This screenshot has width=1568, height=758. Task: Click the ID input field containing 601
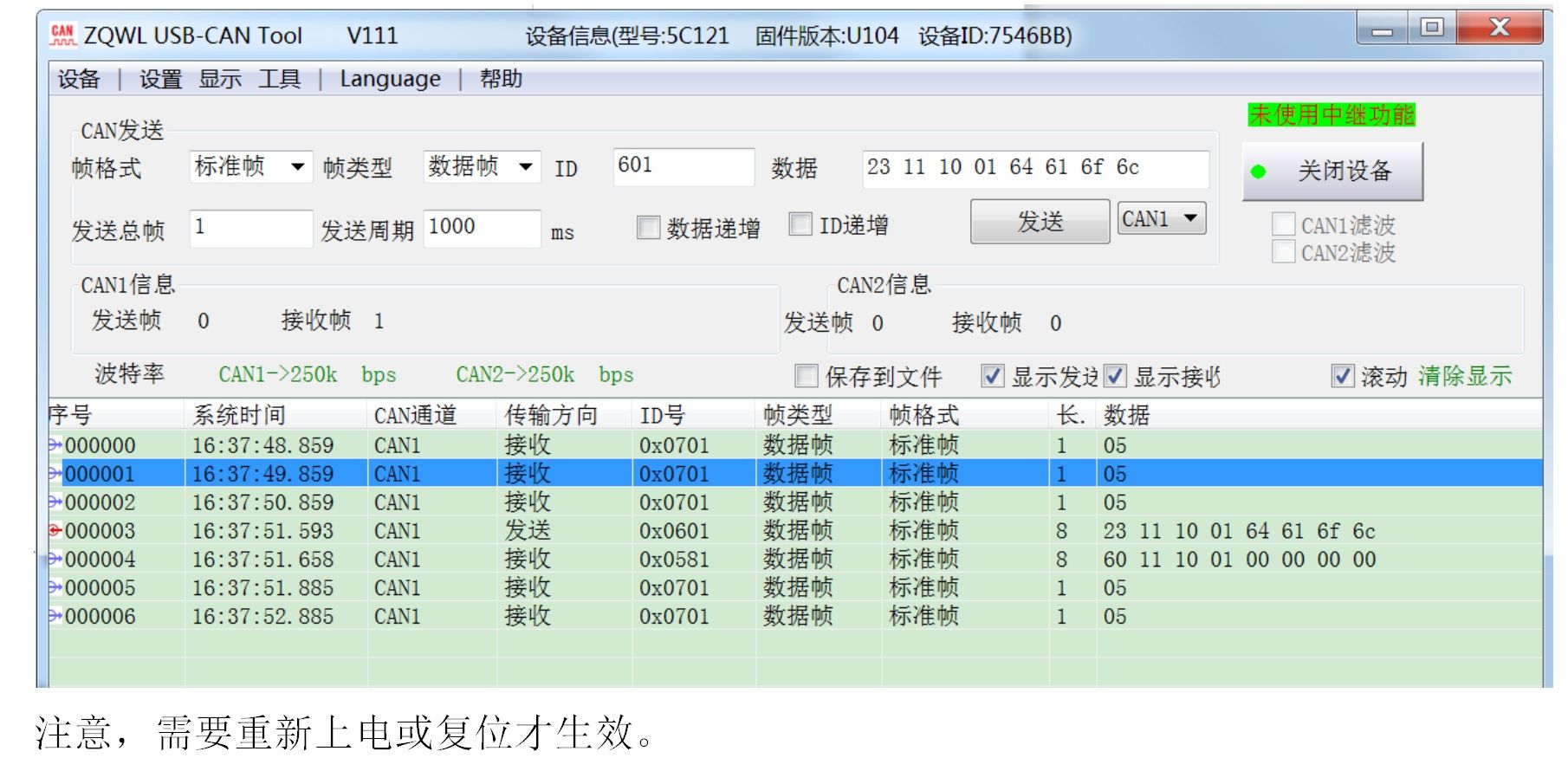point(683,166)
